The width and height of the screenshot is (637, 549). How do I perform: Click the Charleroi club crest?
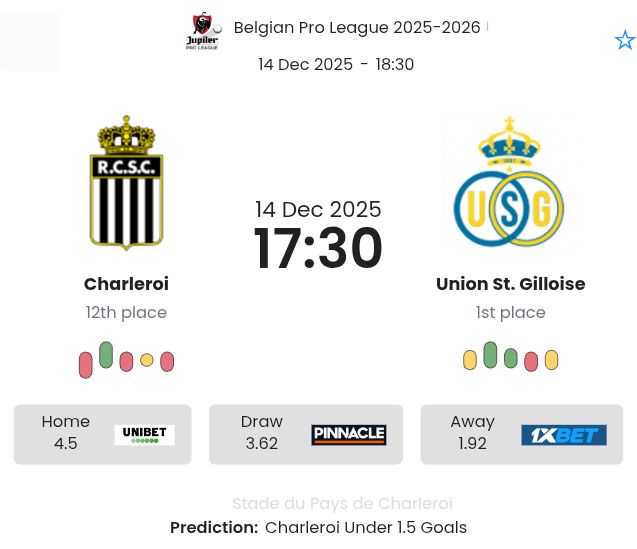coord(126,183)
